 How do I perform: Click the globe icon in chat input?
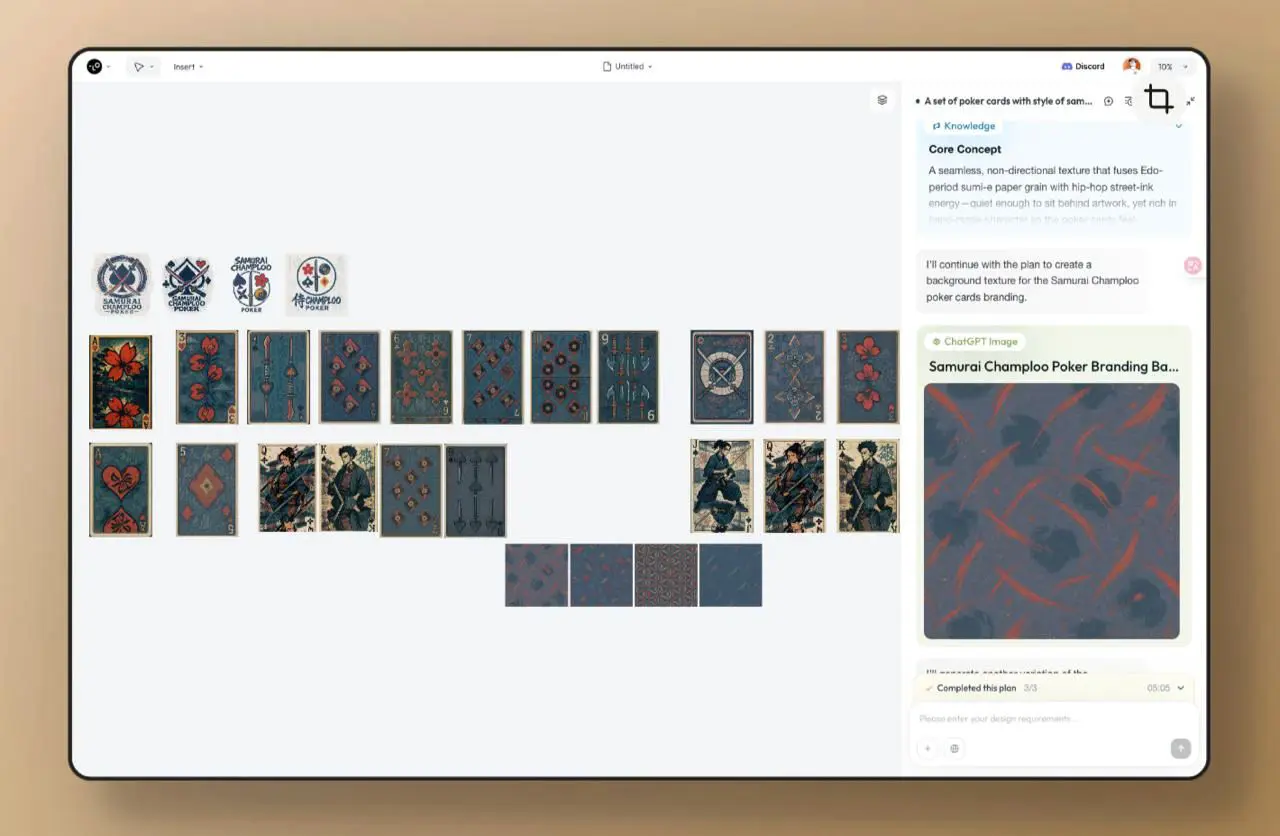(x=954, y=748)
